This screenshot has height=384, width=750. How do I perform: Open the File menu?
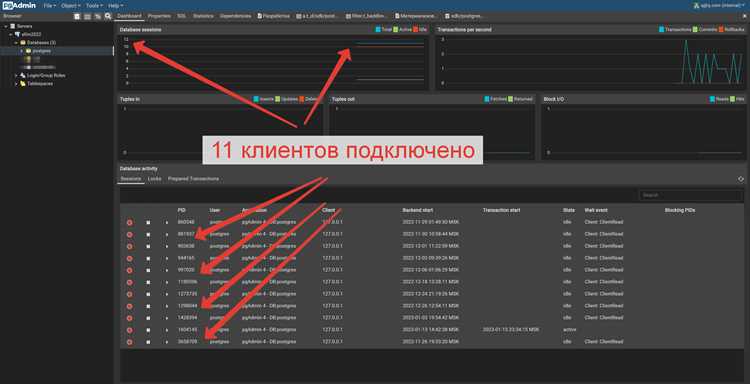point(49,6)
